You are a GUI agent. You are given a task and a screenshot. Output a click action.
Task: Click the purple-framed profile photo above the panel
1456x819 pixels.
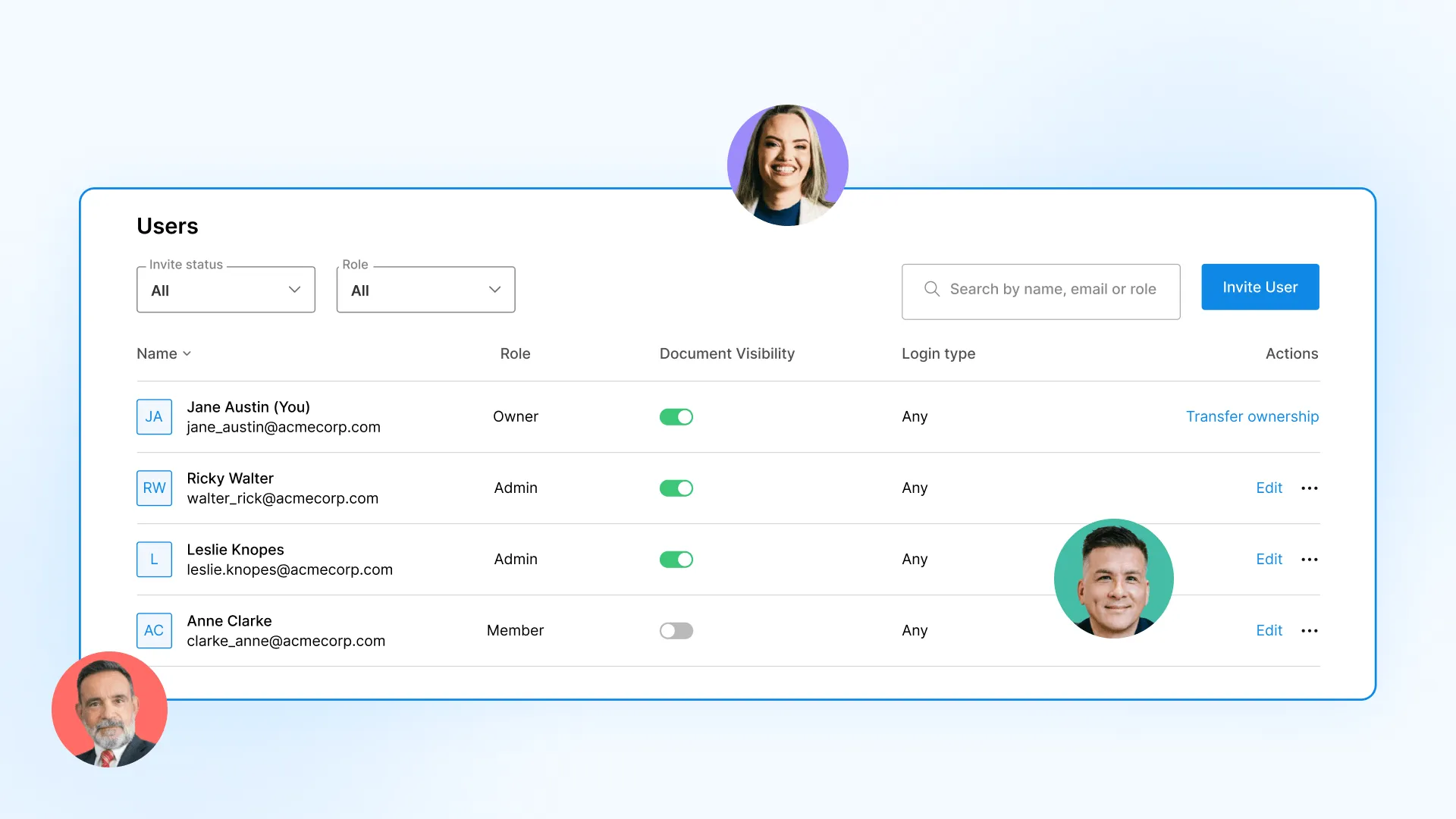(787, 165)
